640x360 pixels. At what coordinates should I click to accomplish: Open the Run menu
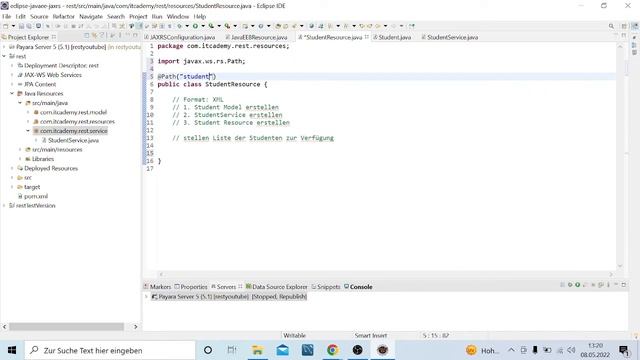tap(157, 16)
